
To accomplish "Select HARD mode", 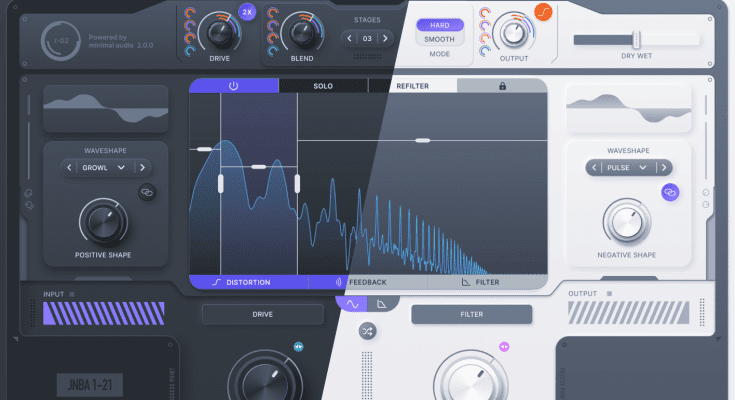I will 440,25.
